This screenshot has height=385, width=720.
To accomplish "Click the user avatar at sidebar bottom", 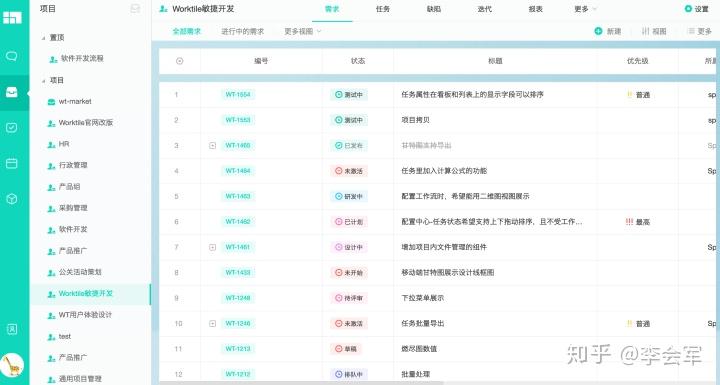I will point(12,366).
